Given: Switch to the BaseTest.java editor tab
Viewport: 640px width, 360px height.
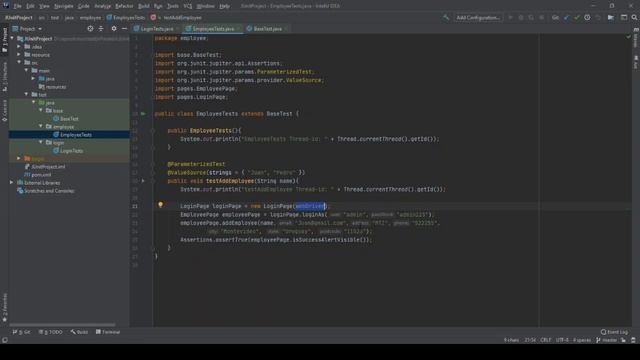Looking at the screenshot, I should click(267, 29).
